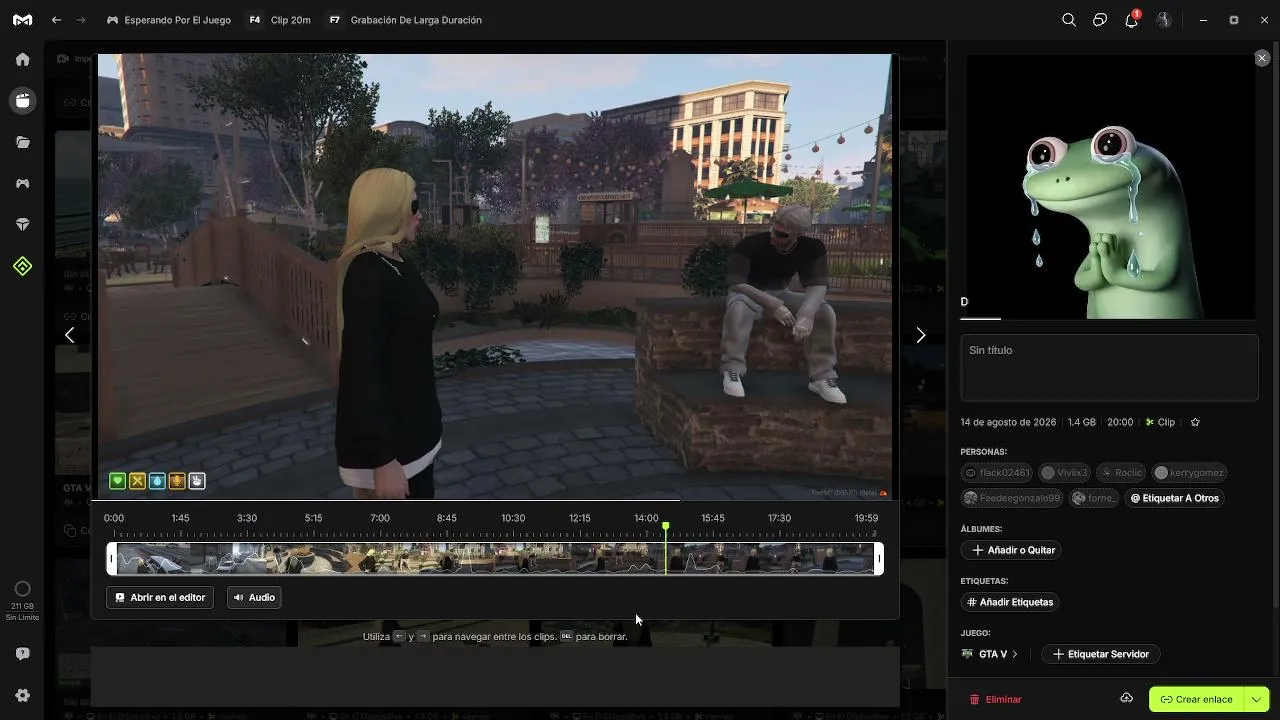Open the clips library sidebar icon
Viewport: 1280px width, 720px height.
[22, 101]
